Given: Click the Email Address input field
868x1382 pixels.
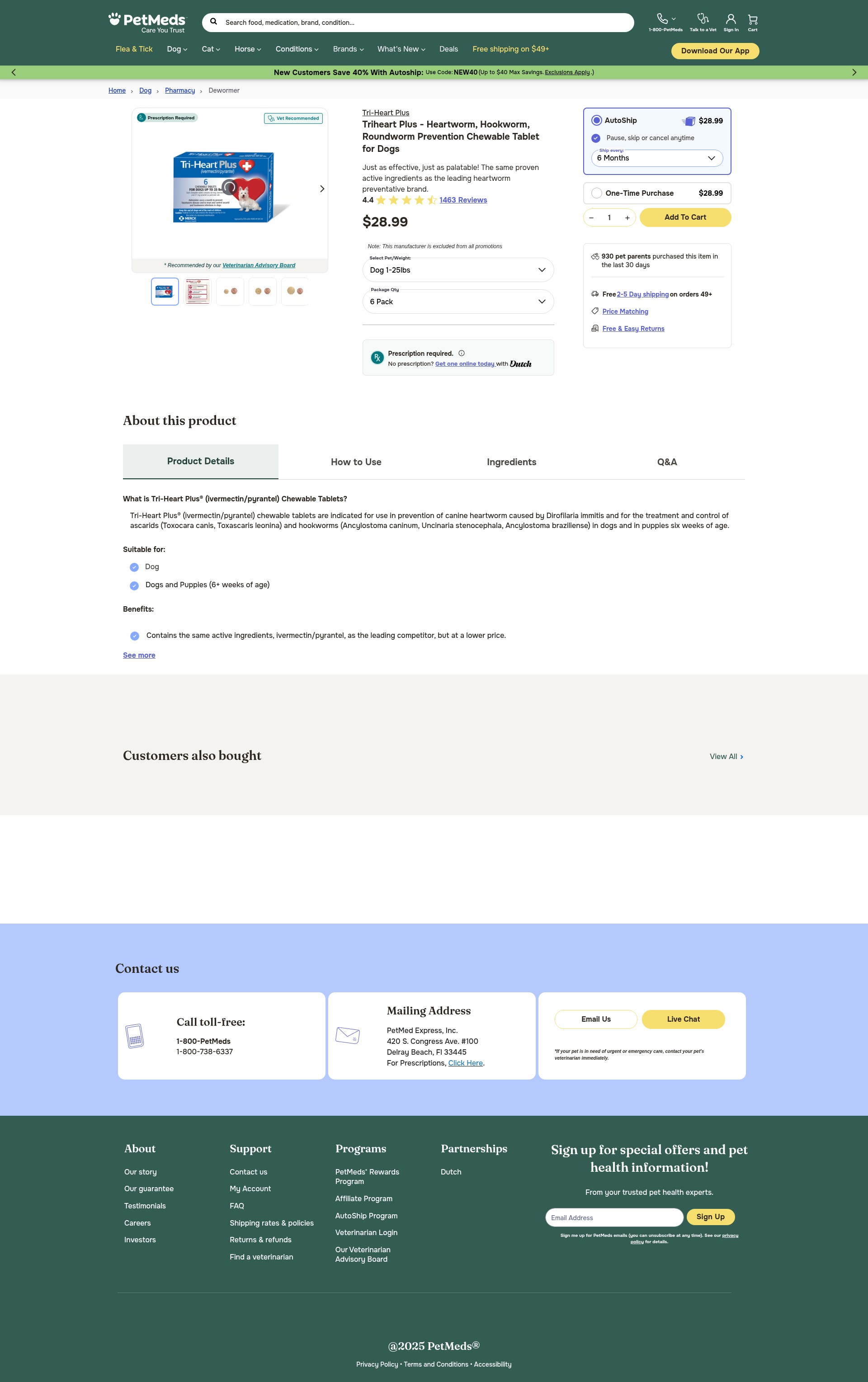Looking at the screenshot, I should [x=614, y=1217].
